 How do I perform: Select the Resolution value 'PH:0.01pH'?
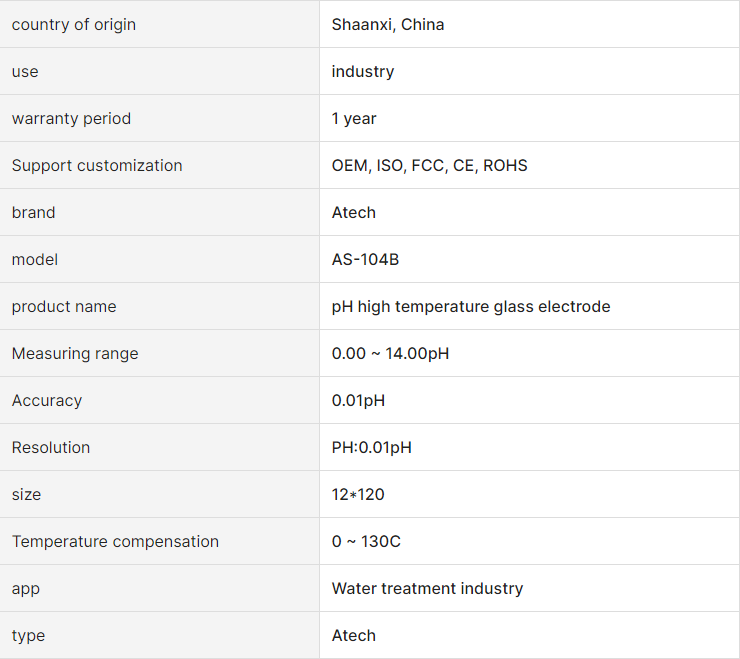[371, 448]
